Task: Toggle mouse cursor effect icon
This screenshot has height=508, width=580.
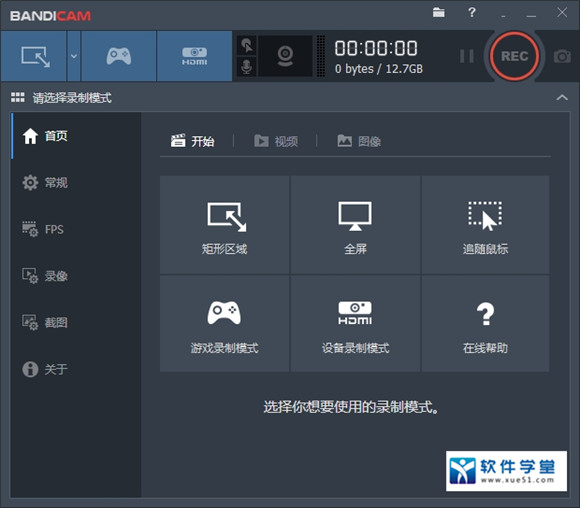Action: 247,46
